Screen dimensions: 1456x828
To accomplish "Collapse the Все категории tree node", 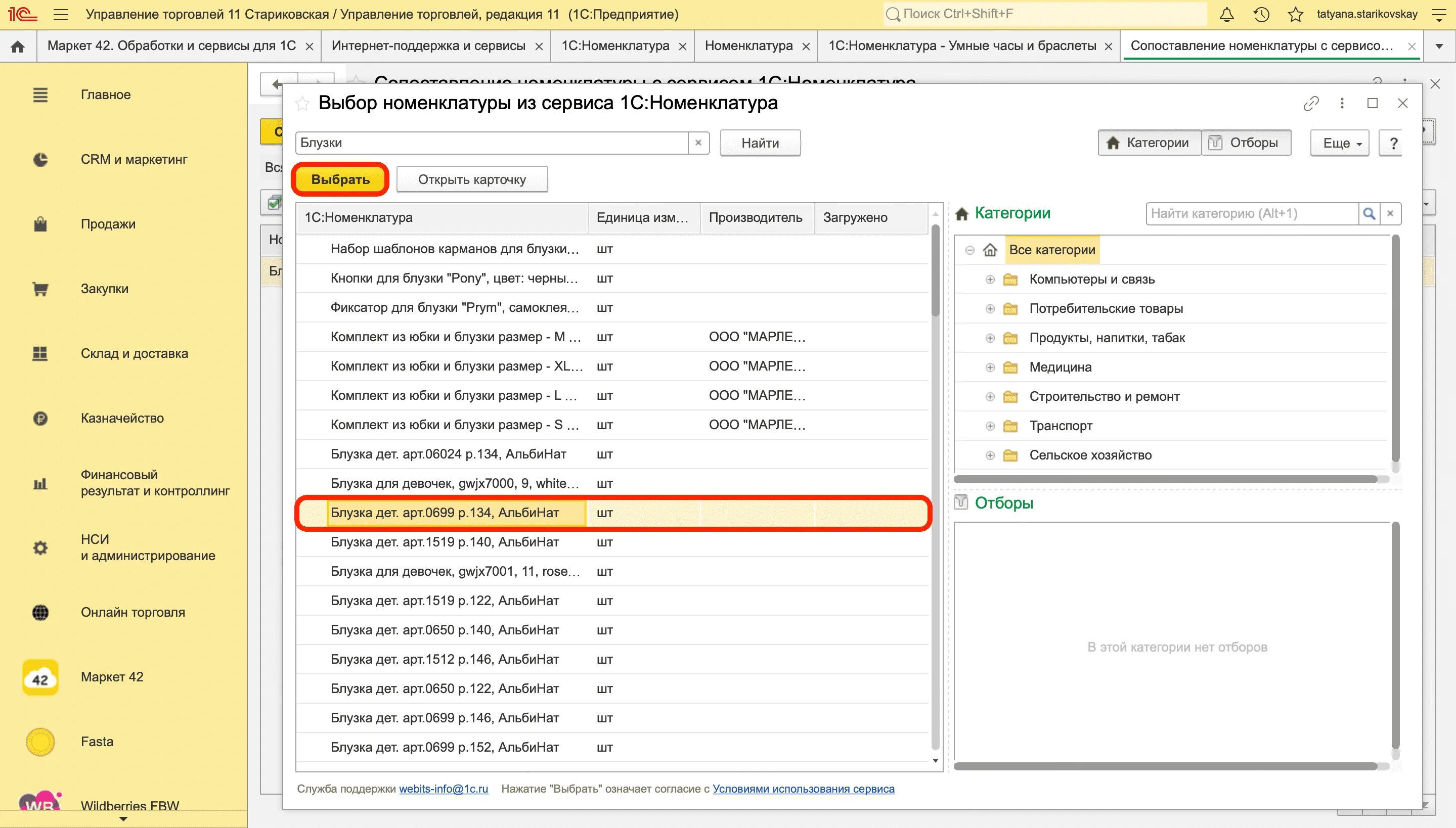I will click(970, 250).
